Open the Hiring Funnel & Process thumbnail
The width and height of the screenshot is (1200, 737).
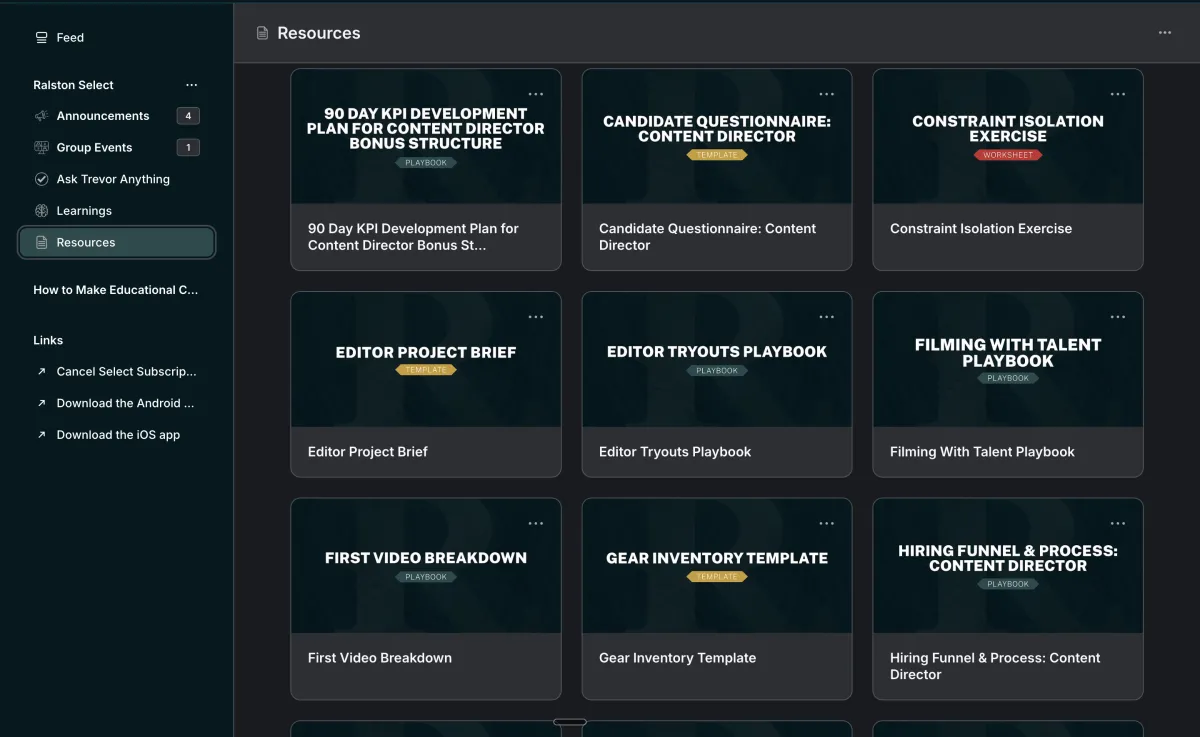[x=1008, y=566]
